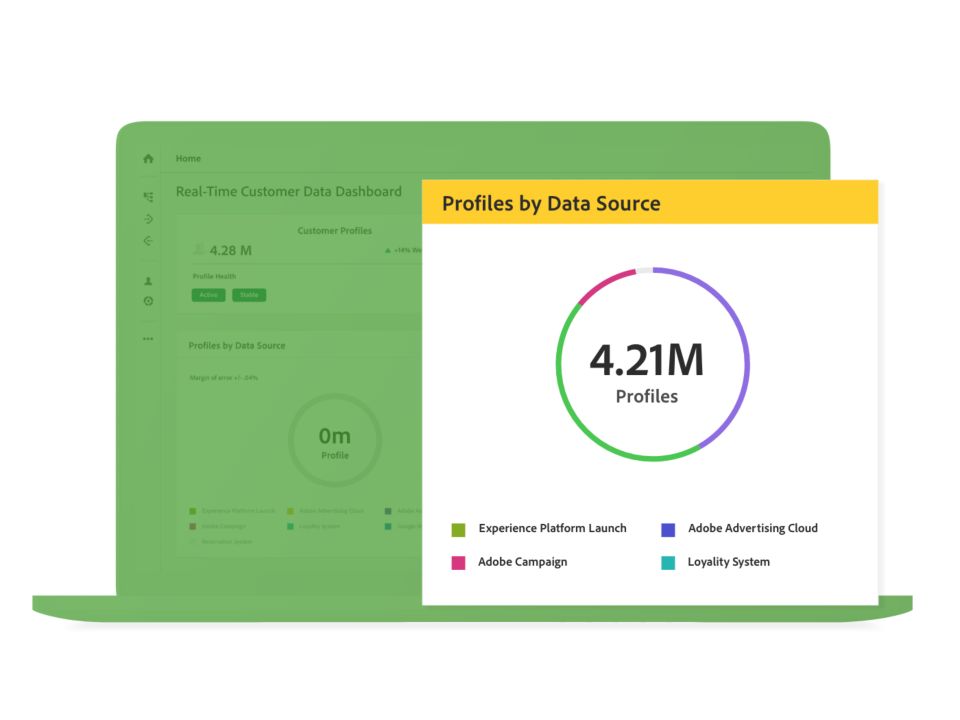Click the background Profiles by Data Source heading

pos(237,345)
